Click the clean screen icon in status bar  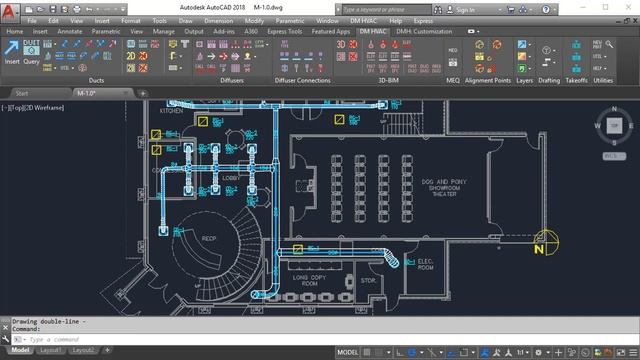click(621, 352)
